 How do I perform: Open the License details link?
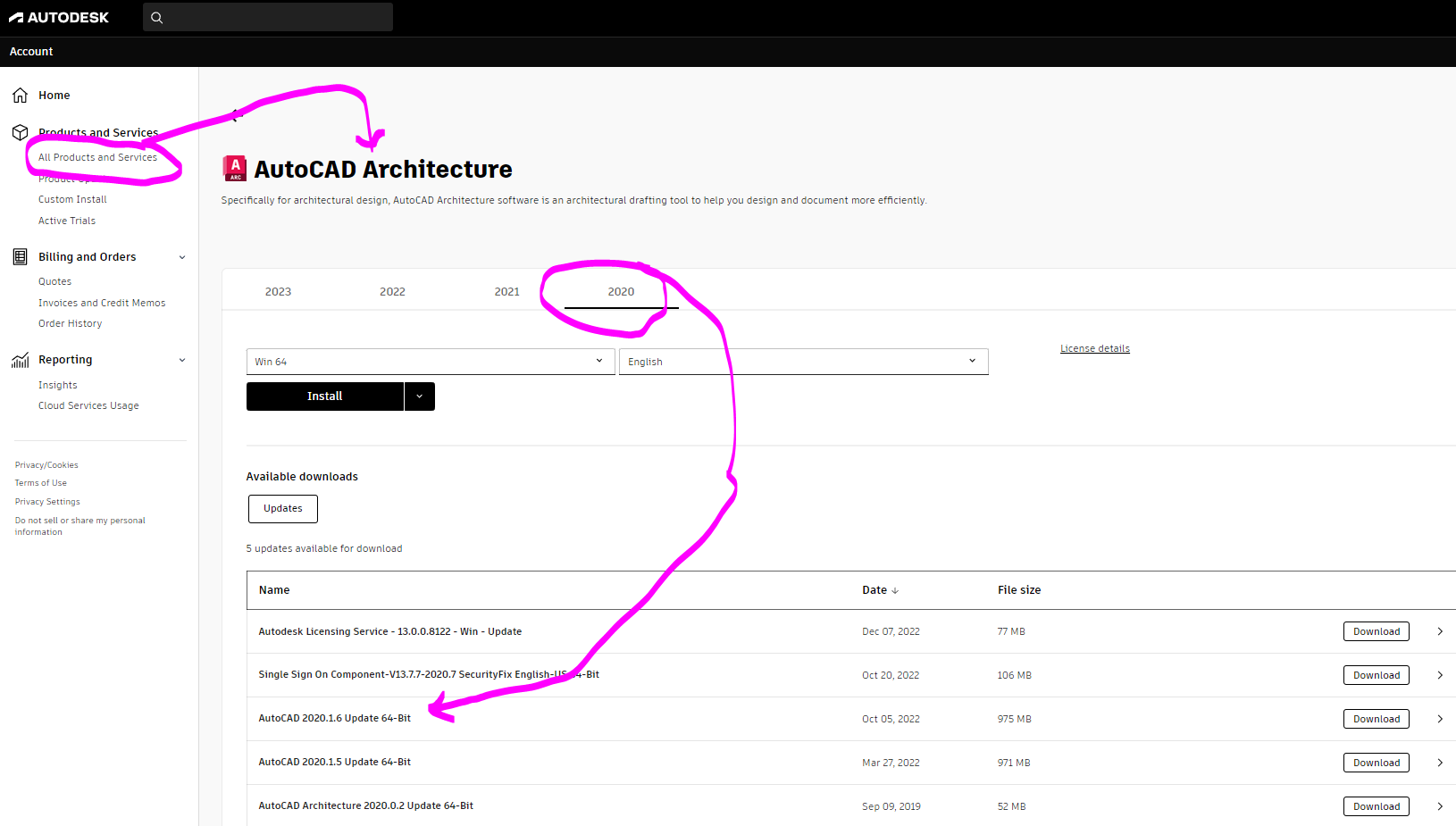[1094, 347]
